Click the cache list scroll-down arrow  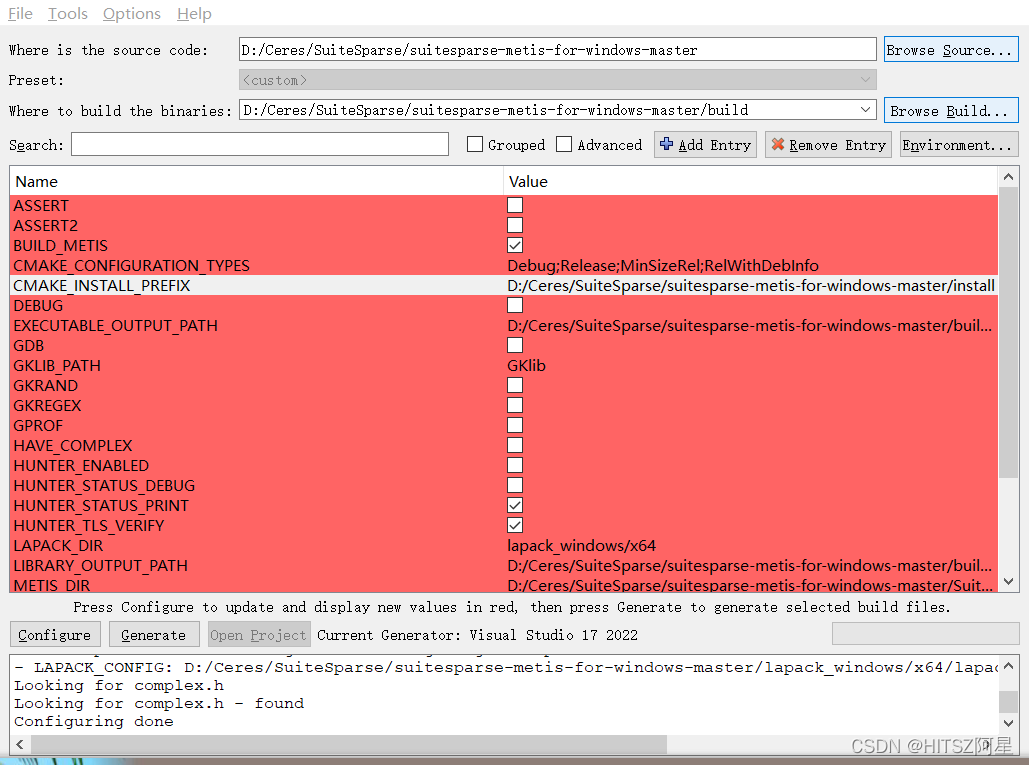[1009, 581]
